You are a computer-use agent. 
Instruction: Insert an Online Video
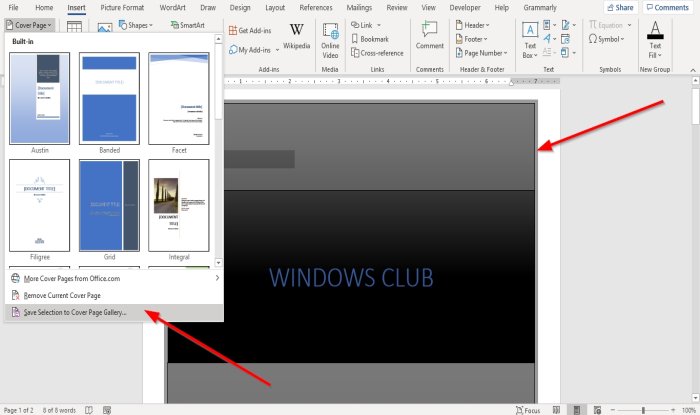[x=330, y=41]
